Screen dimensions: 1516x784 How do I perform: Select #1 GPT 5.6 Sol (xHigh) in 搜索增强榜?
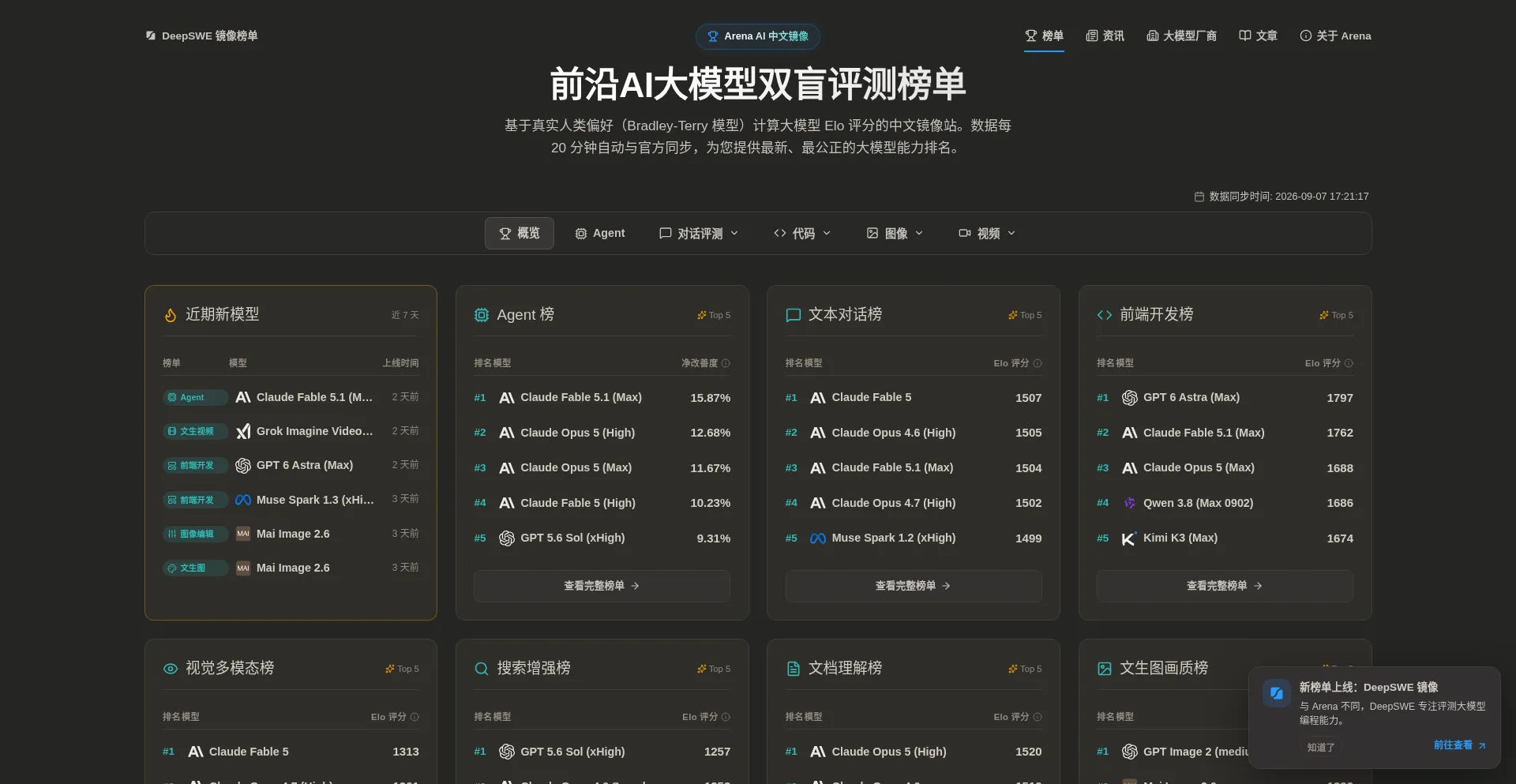(x=602, y=752)
